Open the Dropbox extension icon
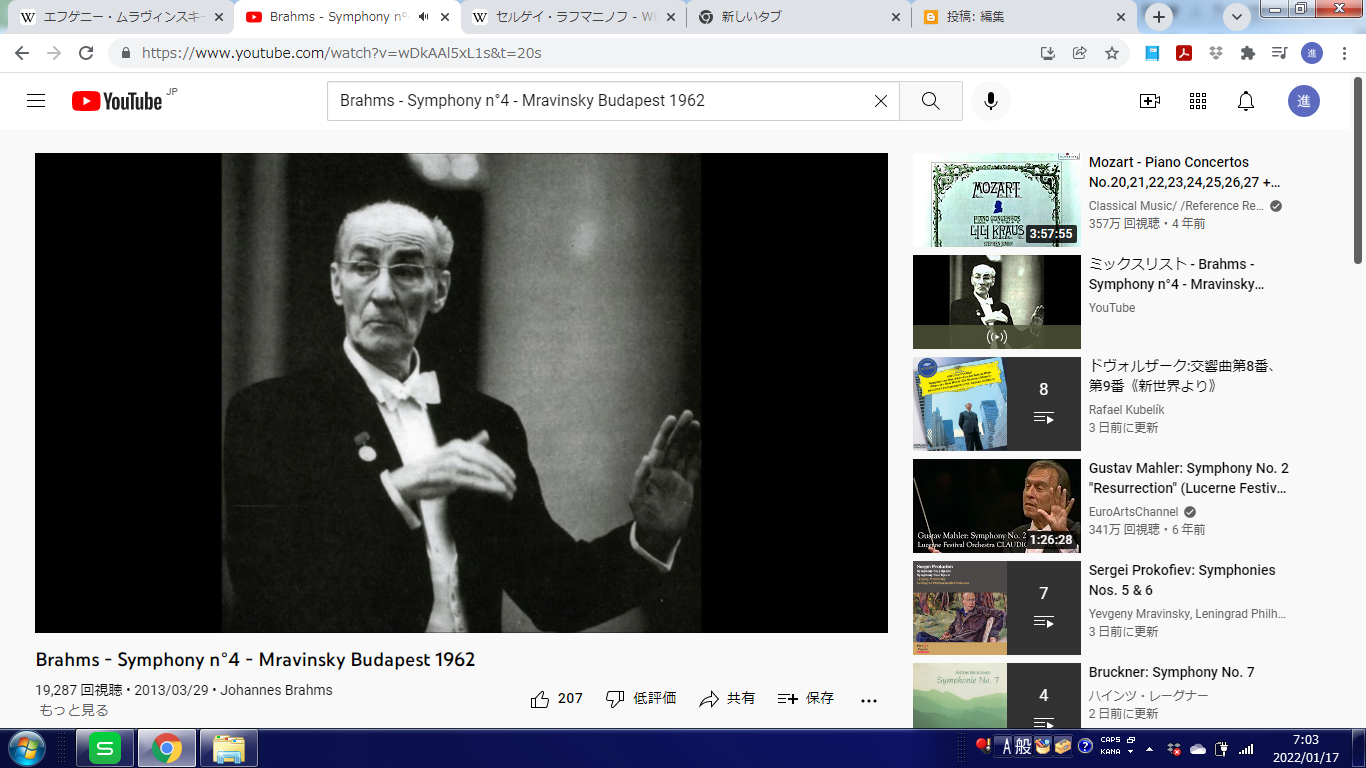1366x768 pixels. [1216, 53]
